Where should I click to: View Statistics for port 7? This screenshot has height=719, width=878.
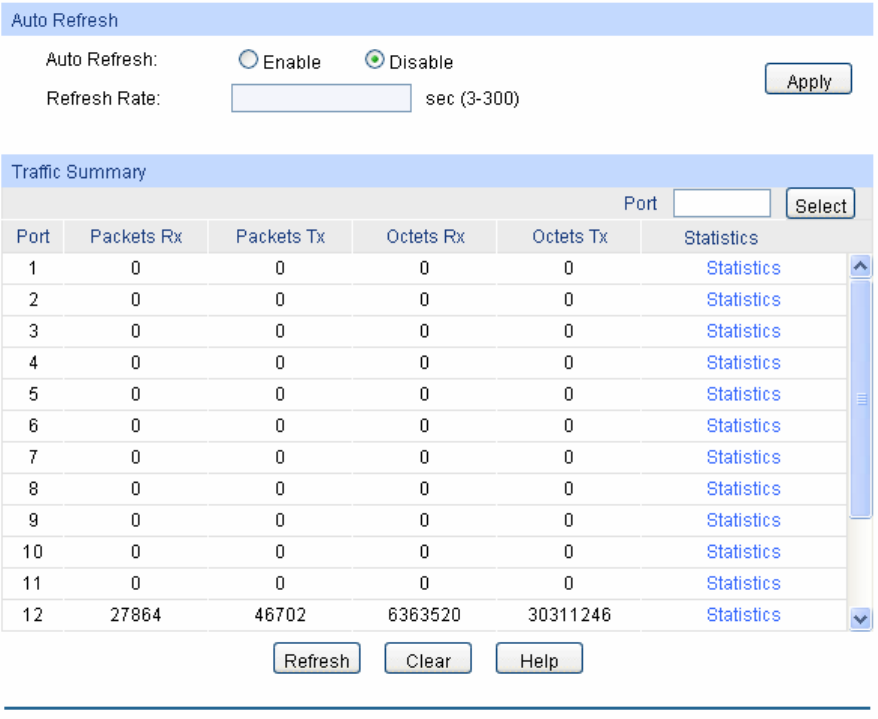tap(743, 457)
